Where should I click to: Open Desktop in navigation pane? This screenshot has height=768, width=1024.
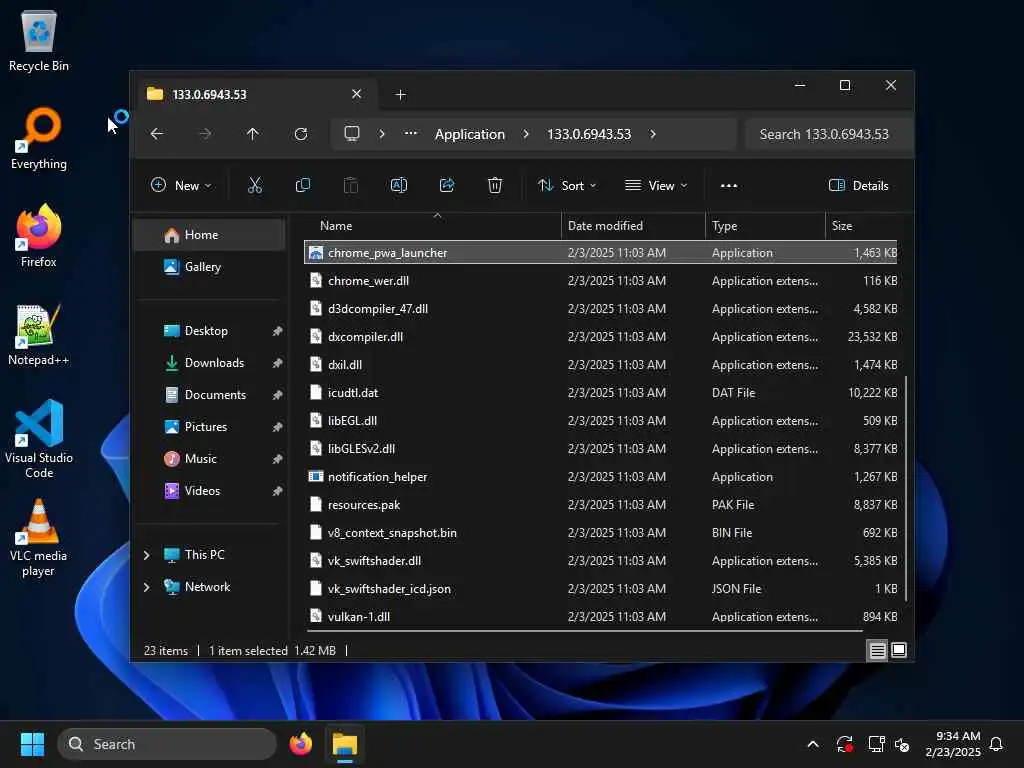(209, 331)
